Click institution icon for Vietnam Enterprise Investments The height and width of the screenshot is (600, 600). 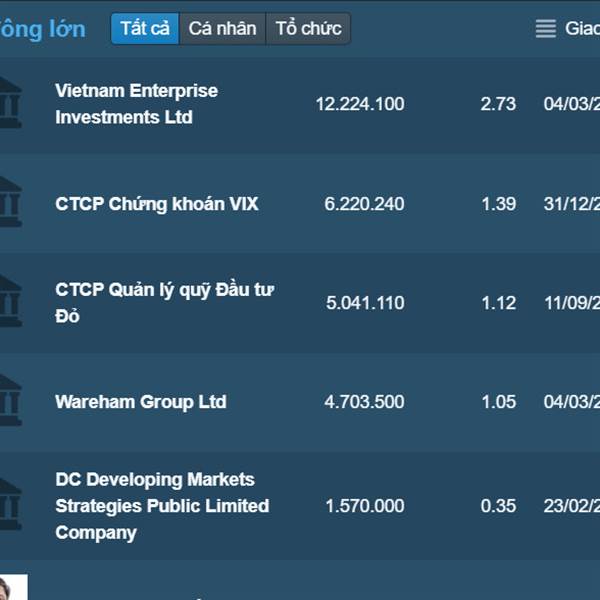[x=10, y=102]
